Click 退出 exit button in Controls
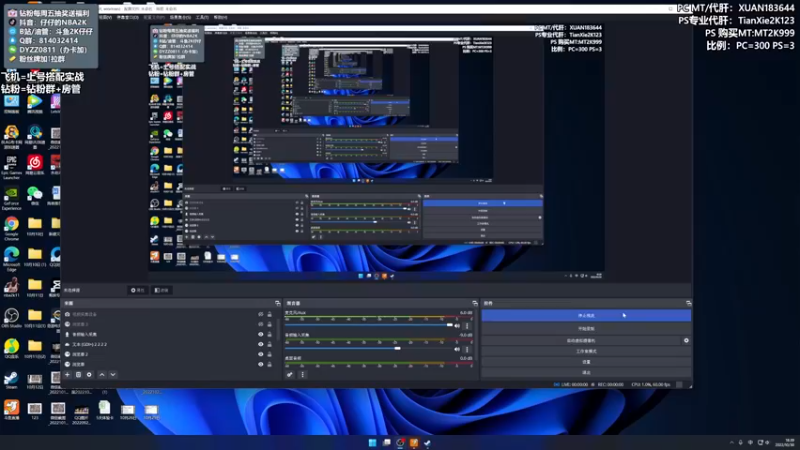Screen dimensions: 800x450 point(586,372)
